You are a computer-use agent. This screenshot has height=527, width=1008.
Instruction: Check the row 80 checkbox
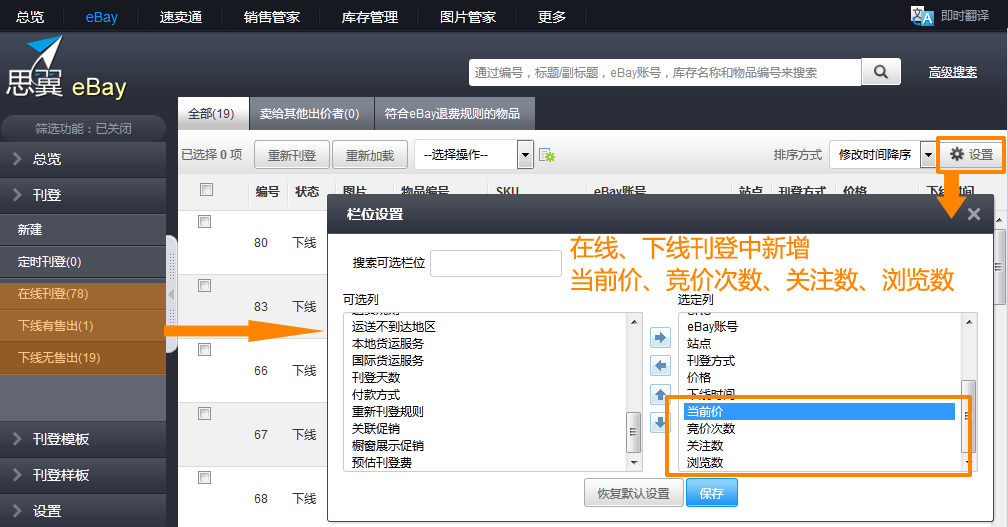click(204, 222)
